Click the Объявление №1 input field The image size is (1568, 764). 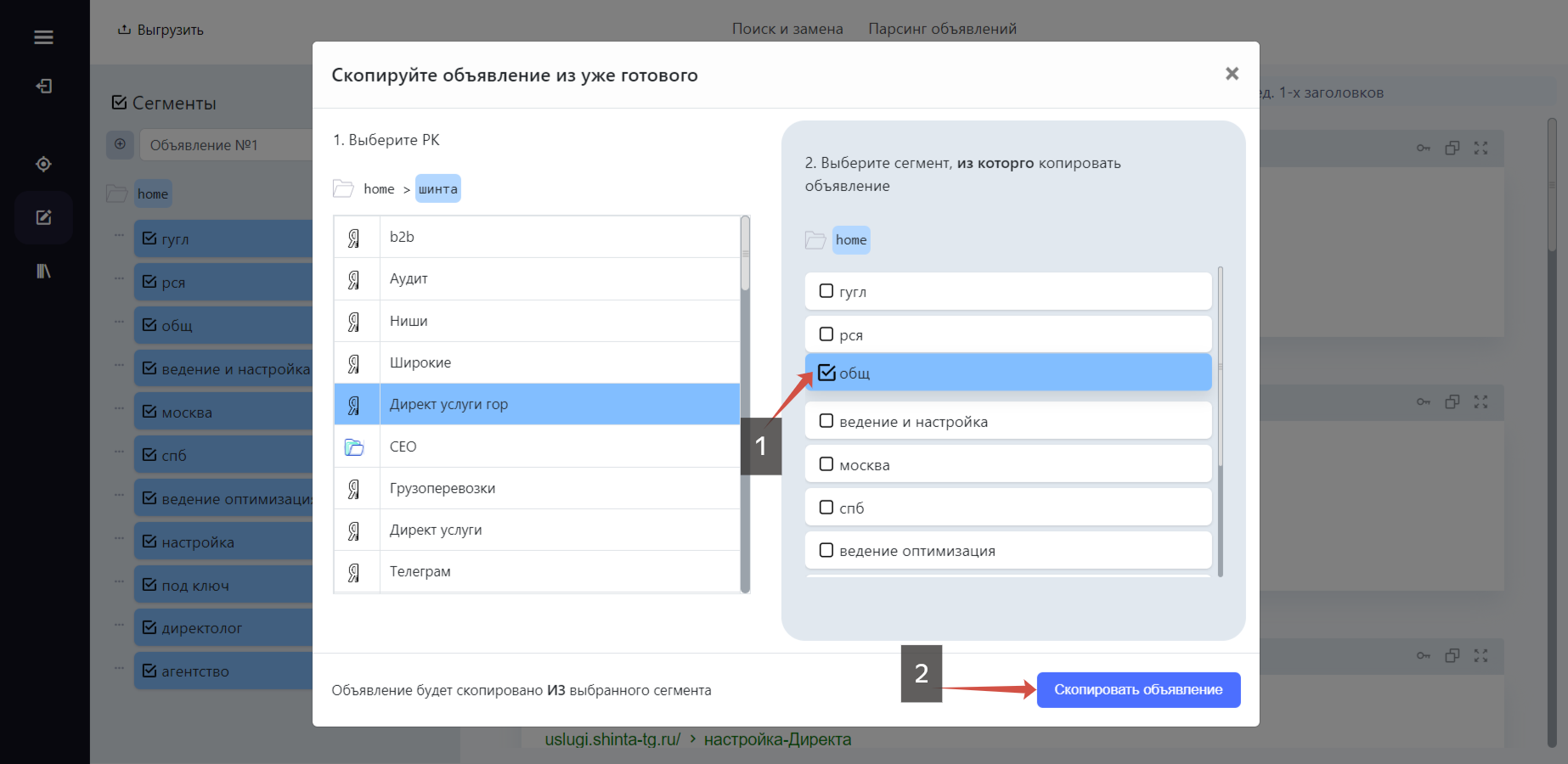pyautogui.click(x=226, y=145)
